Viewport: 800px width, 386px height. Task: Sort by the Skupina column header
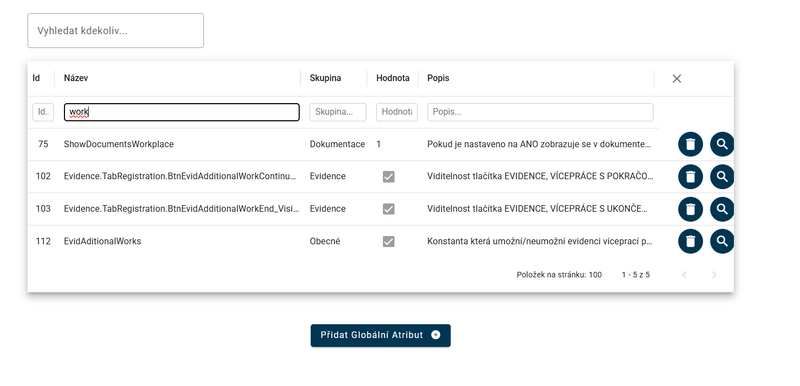pos(325,78)
